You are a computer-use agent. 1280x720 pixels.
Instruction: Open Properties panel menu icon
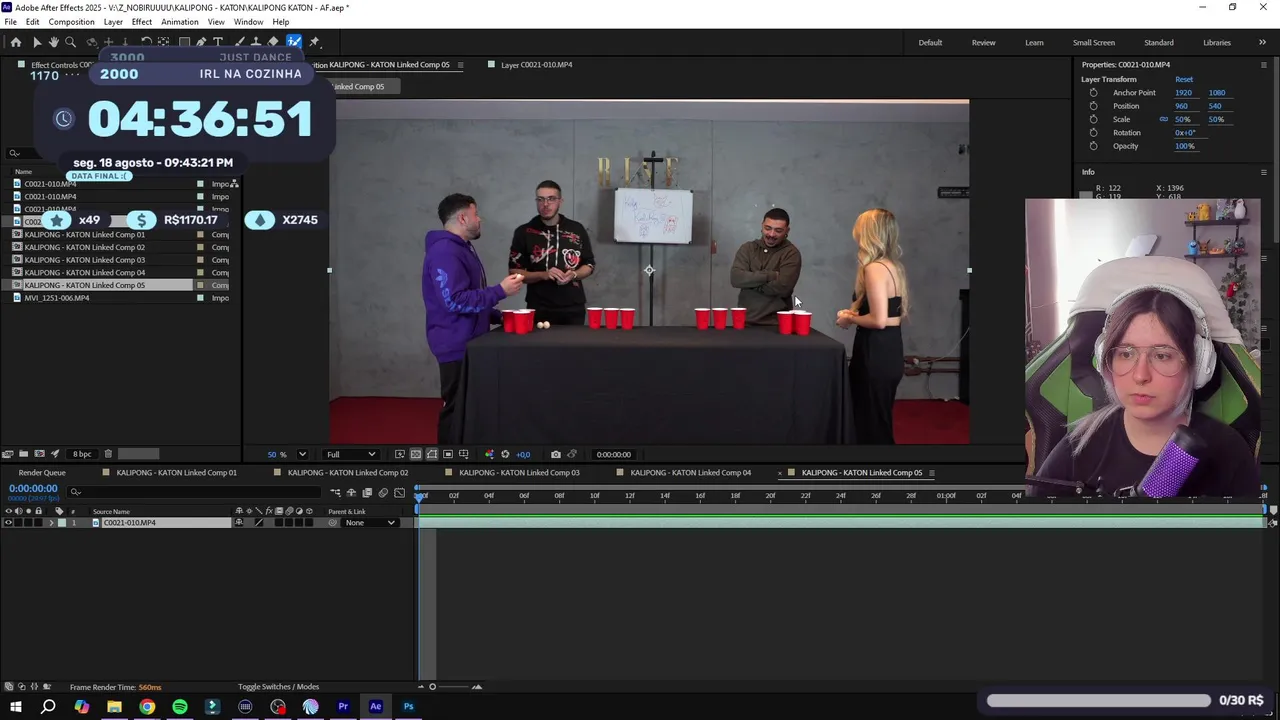pyautogui.click(x=1263, y=64)
